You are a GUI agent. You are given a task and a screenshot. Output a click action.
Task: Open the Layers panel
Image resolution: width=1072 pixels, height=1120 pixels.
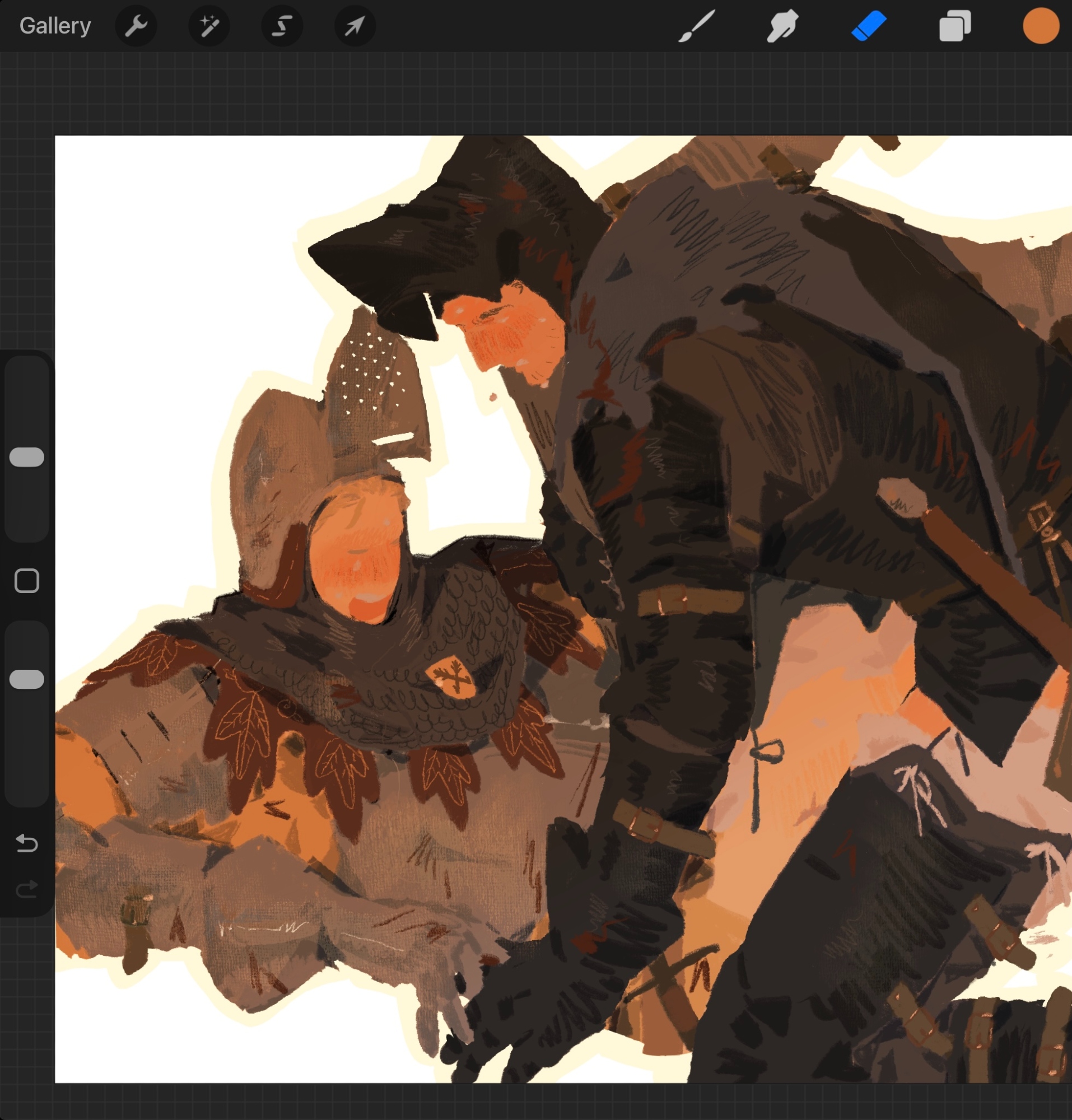coord(955,26)
